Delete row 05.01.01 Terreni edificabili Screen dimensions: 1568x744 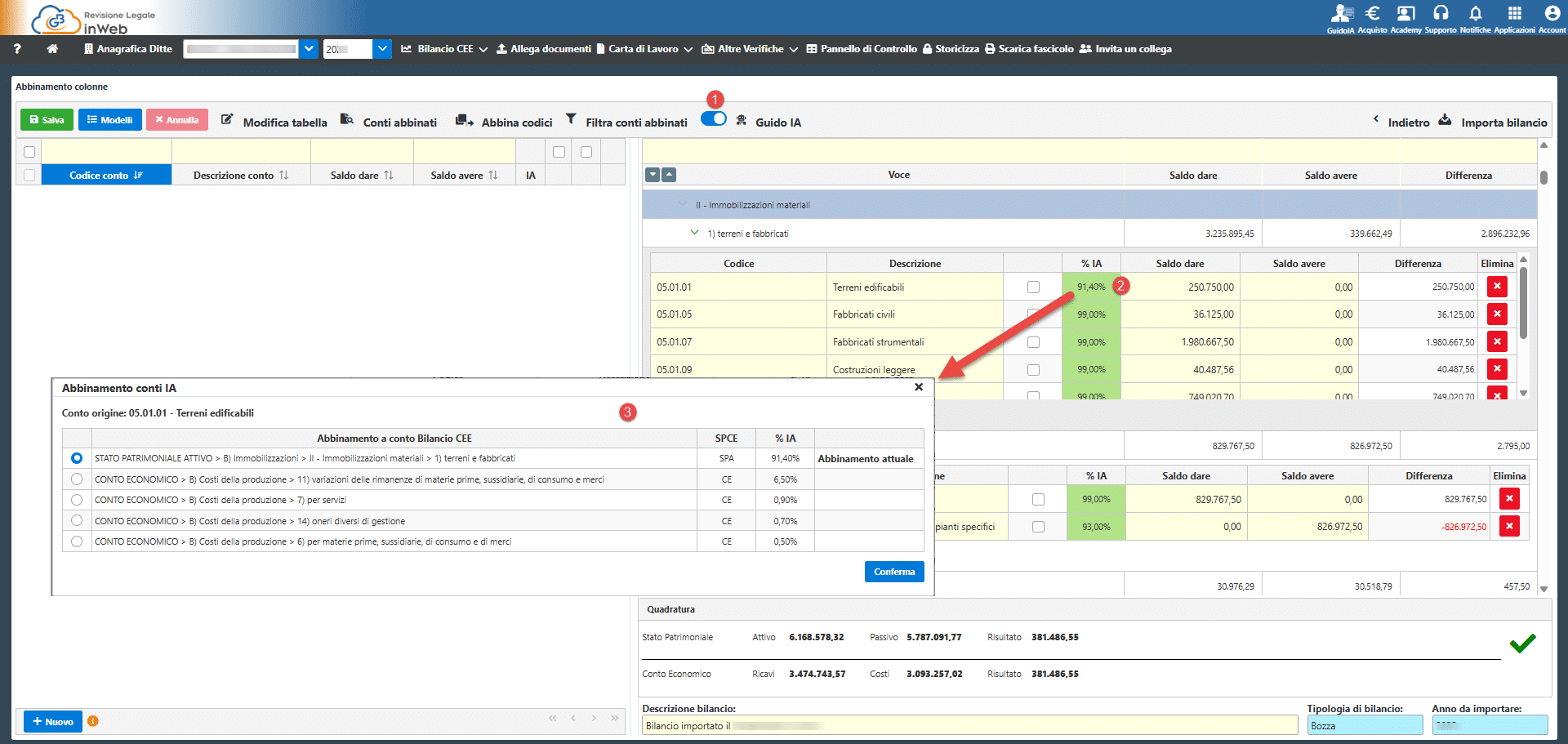[1497, 287]
